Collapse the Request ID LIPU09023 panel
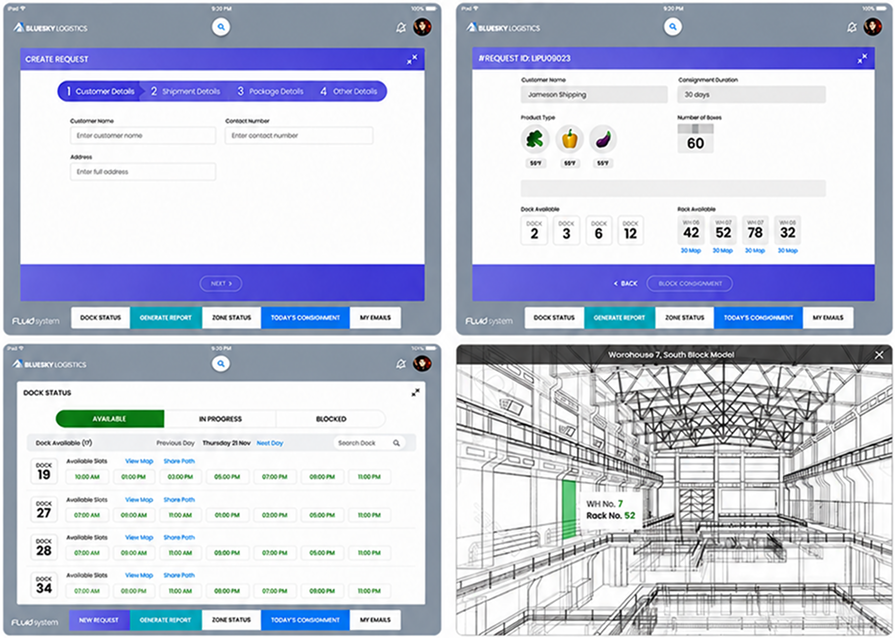This screenshot has width=895, height=638. coord(862,58)
